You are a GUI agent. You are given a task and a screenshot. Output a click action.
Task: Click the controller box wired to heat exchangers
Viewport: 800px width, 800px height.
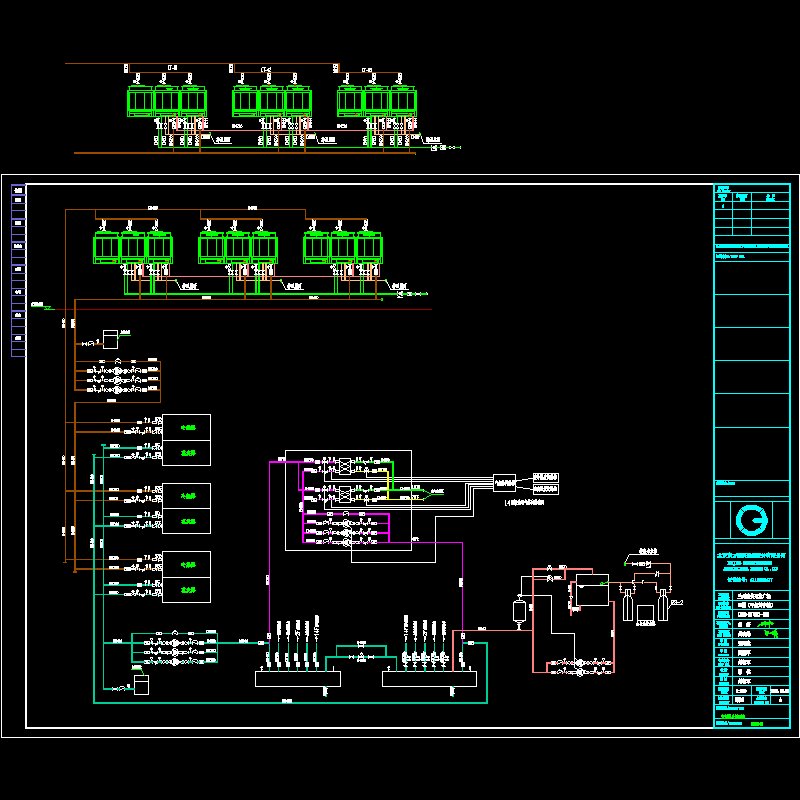(x=504, y=483)
